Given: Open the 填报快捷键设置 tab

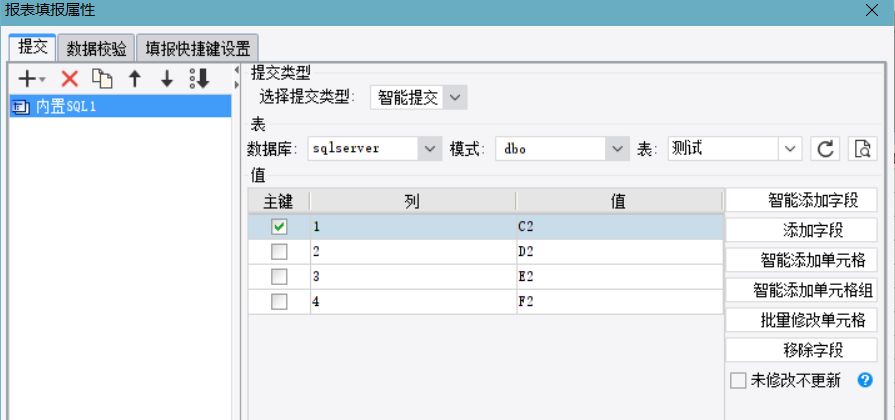Looking at the screenshot, I should pos(197,48).
